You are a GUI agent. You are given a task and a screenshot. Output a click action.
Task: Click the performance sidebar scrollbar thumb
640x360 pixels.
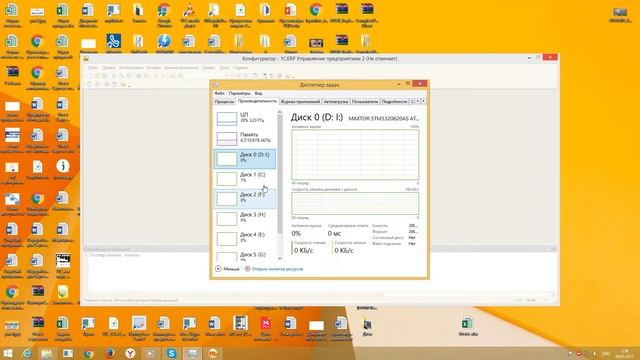[x=280, y=174]
